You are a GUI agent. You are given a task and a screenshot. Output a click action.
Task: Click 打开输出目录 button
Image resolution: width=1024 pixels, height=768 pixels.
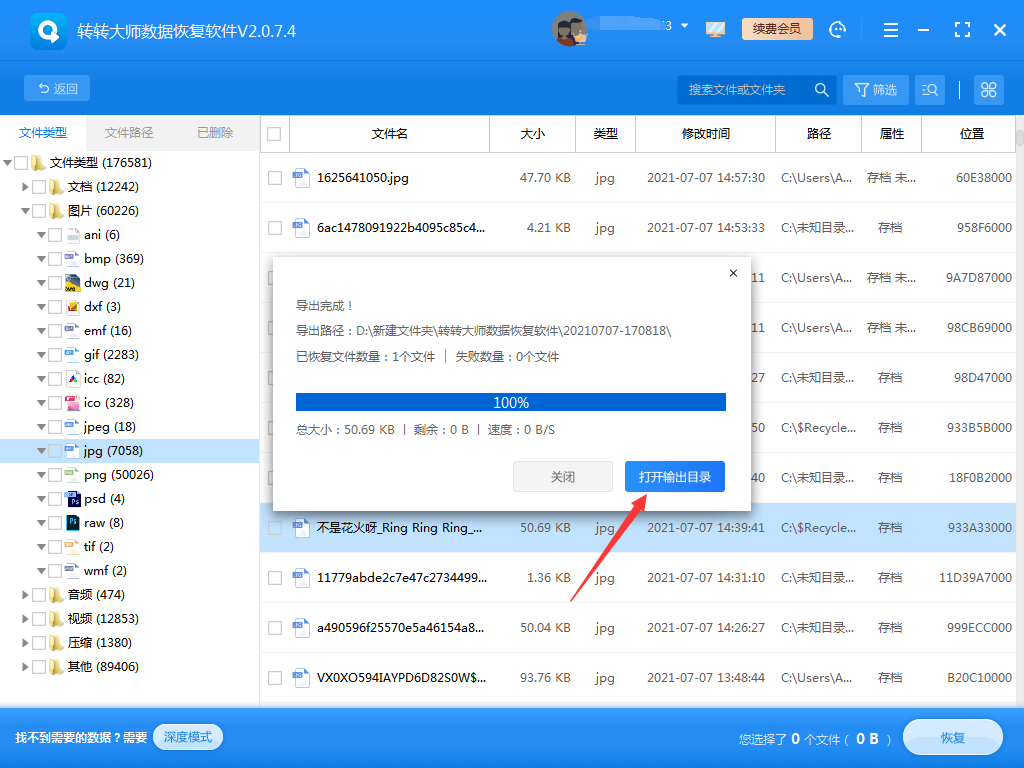click(675, 477)
